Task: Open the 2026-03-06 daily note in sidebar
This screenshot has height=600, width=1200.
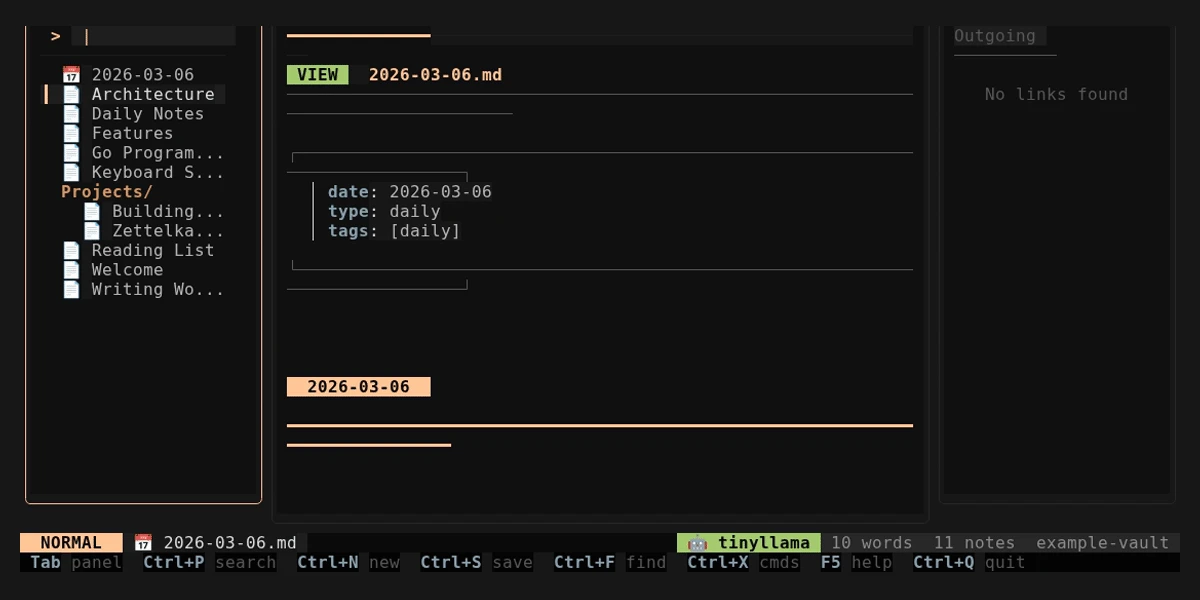Action: point(143,75)
